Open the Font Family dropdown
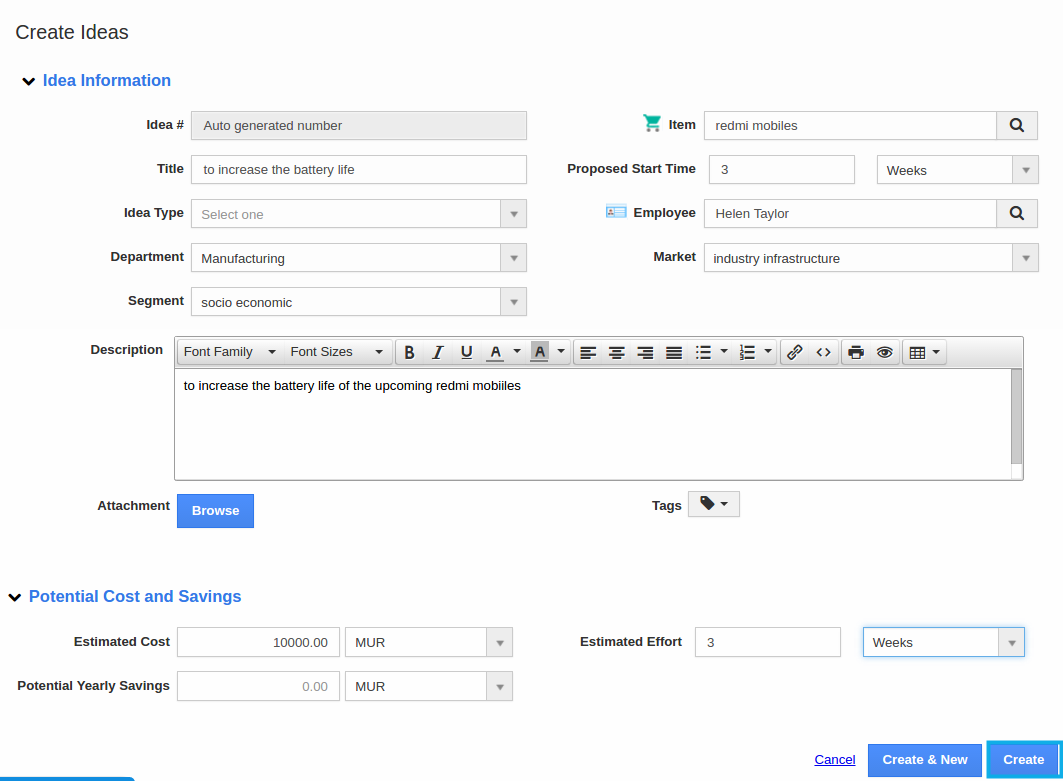1063x781 pixels. coord(230,352)
